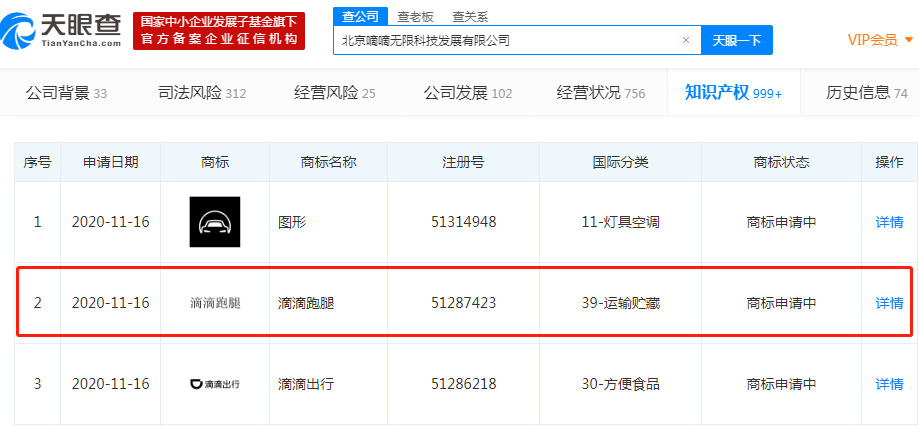
Task: Select the 查公司 search tab
Action: [x=360, y=16]
